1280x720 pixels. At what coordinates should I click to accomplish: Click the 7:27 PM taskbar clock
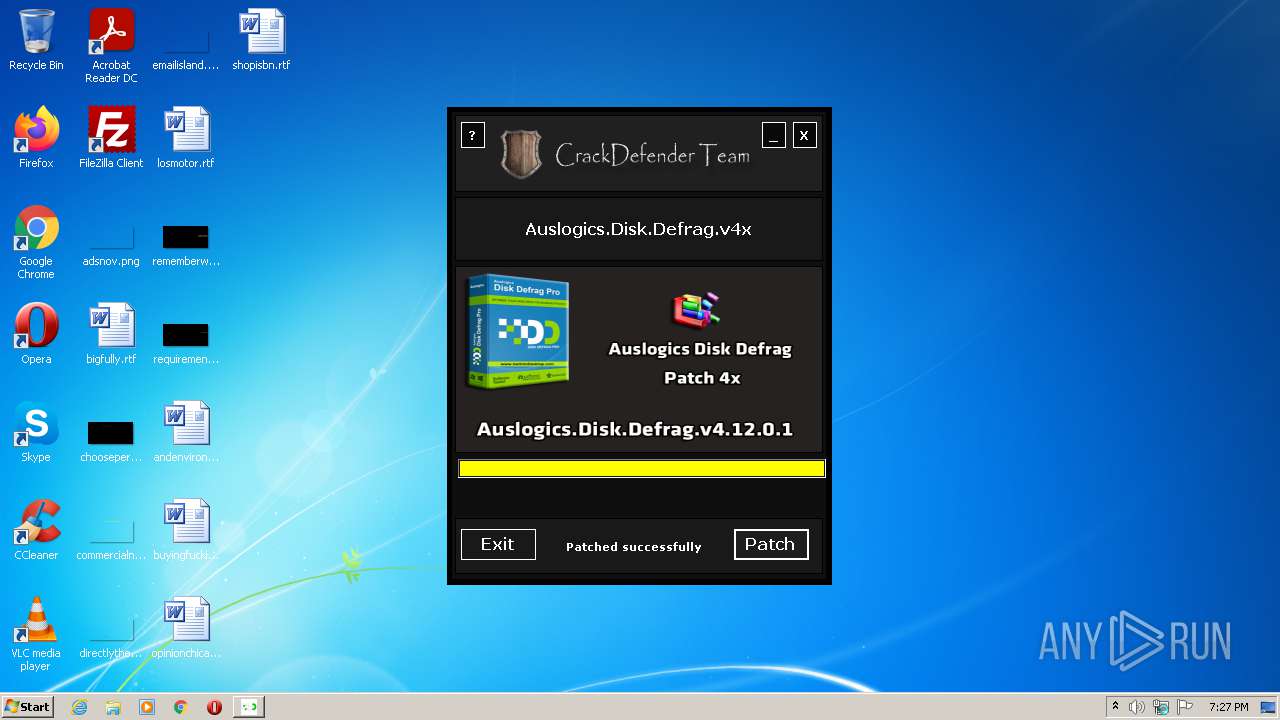coord(1228,707)
